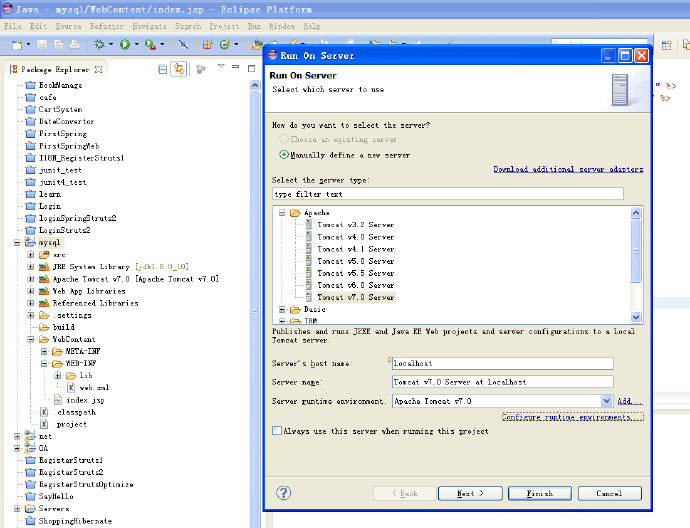Click the Print toolbar icon
Image resolution: width=690 pixels, height=528 pixels.
tap(75, 44)
